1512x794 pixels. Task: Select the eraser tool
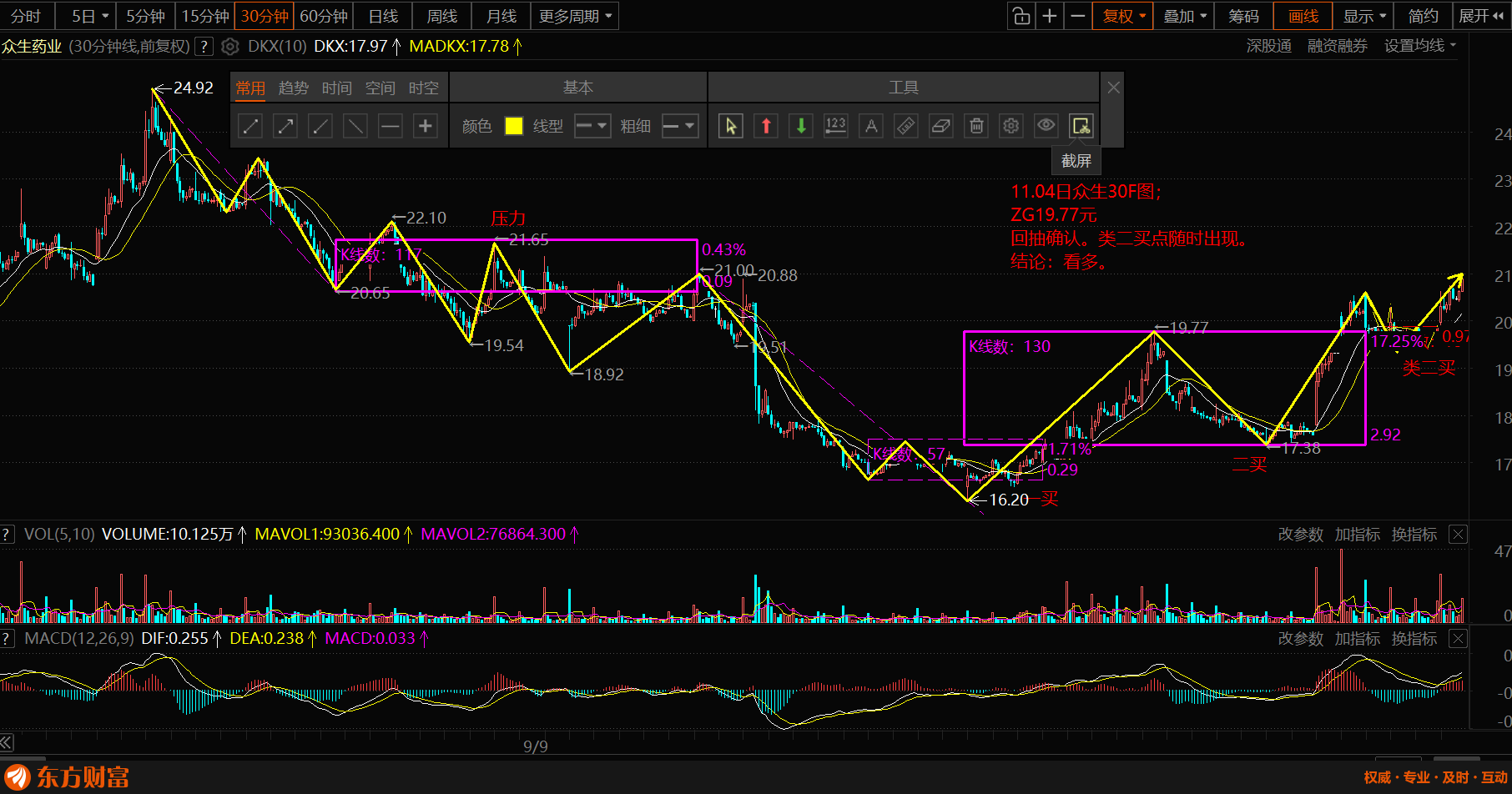[x=941, y=126]
